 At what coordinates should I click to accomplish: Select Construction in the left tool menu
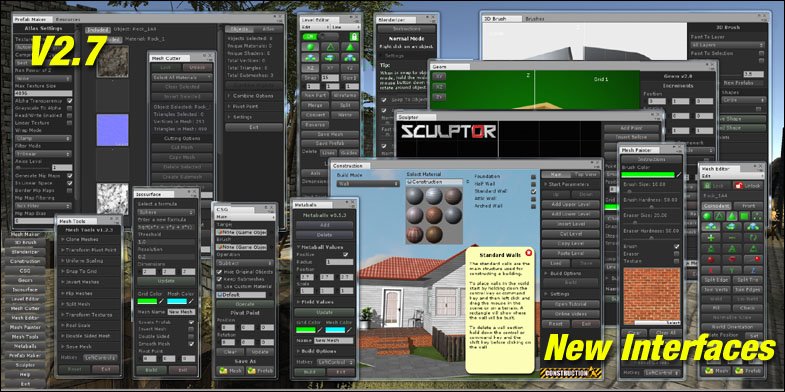pyautogui.click(x=26, y=261)
